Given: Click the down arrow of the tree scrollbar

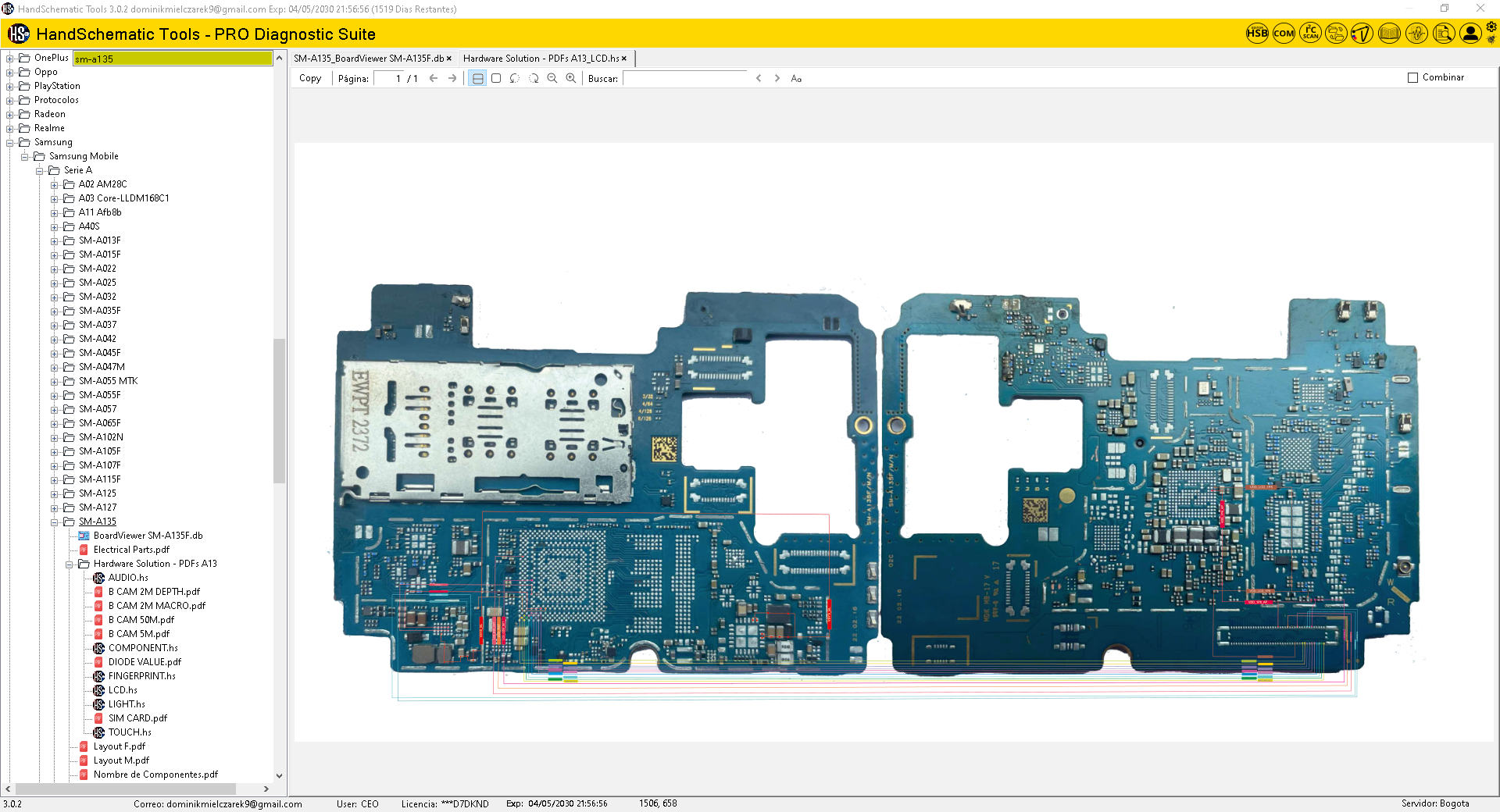Looking at the screenshot, I should [x=279, y=776].
